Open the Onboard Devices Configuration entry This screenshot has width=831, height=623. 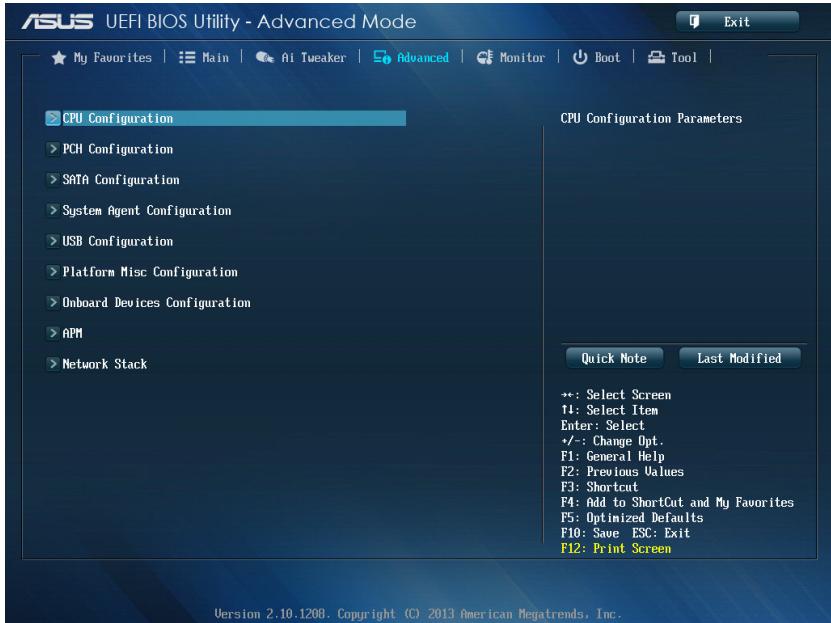[156, 302]
